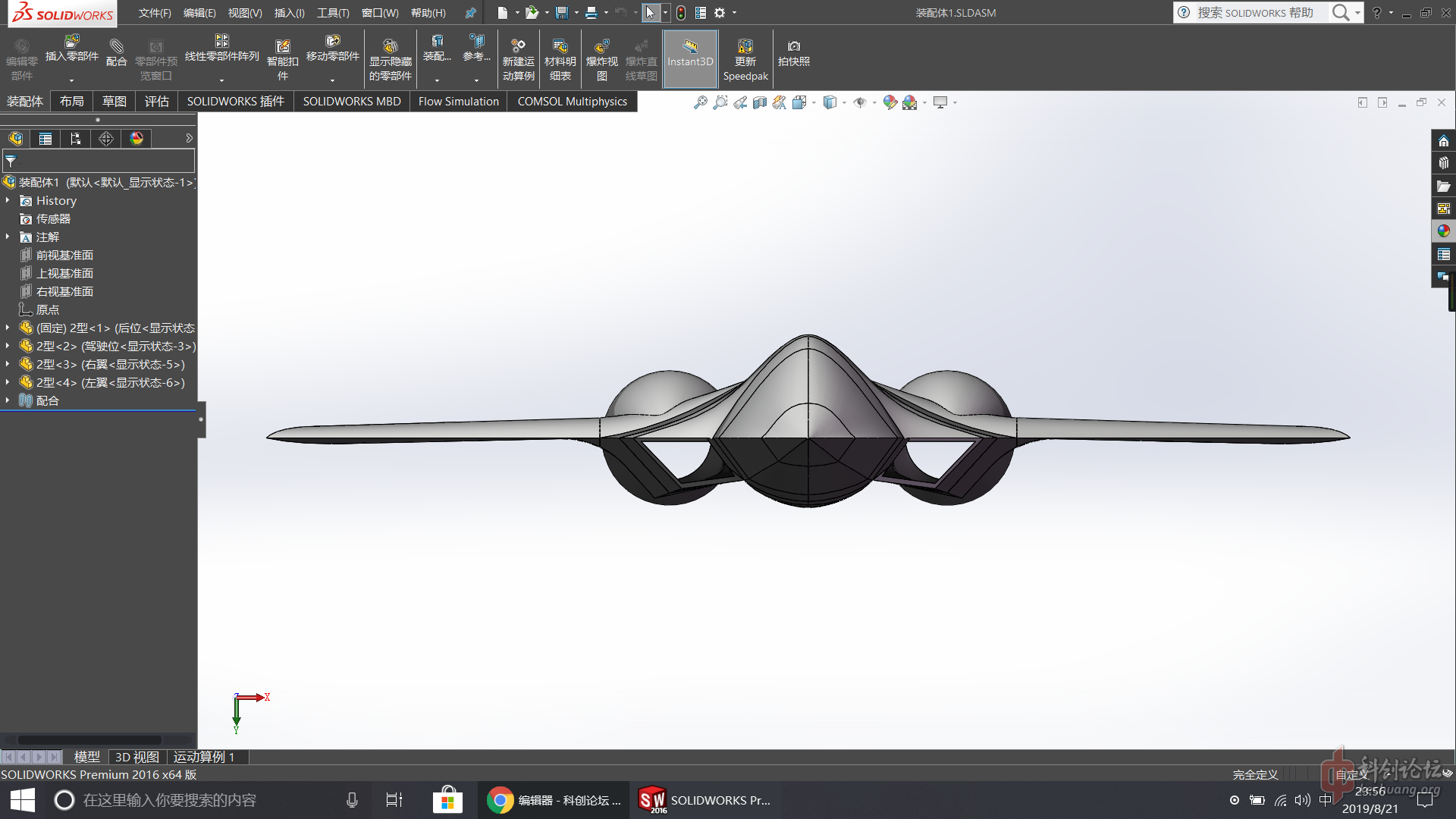Switch to the 评估 evaluate tab
Screen dimensions: 1456x819
click(157, 101)
